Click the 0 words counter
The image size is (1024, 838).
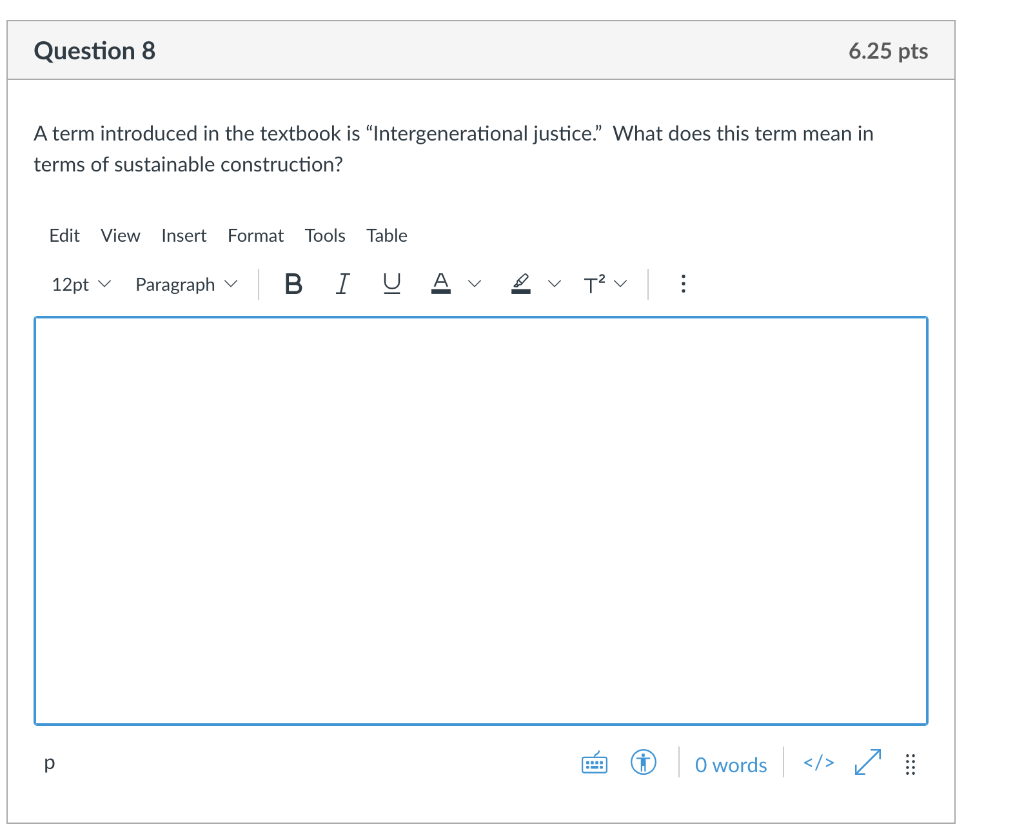point(730,763)
